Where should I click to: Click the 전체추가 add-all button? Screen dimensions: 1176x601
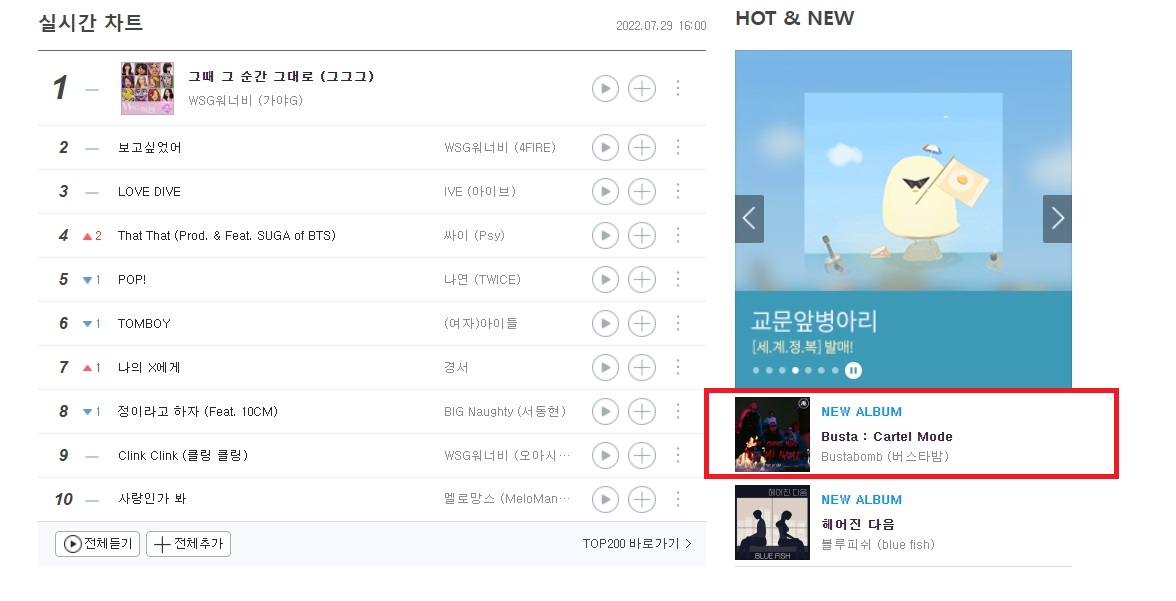188,544
